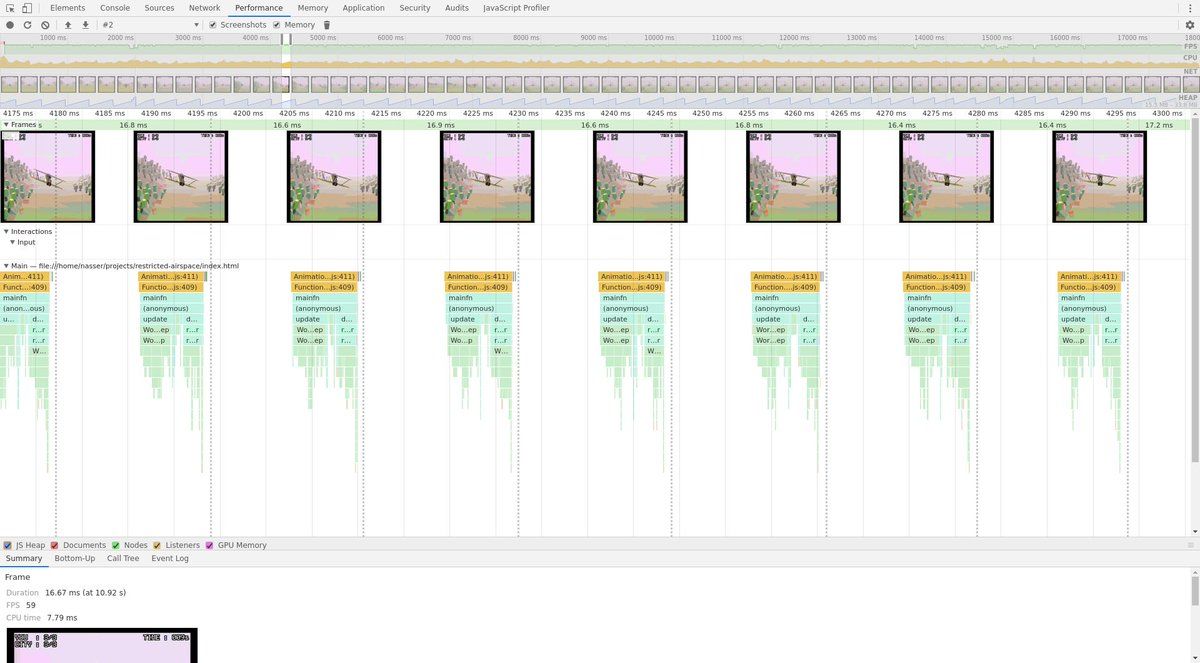
Task: Click the collect garbage trash icon
Action: click(x=327, y=25)
